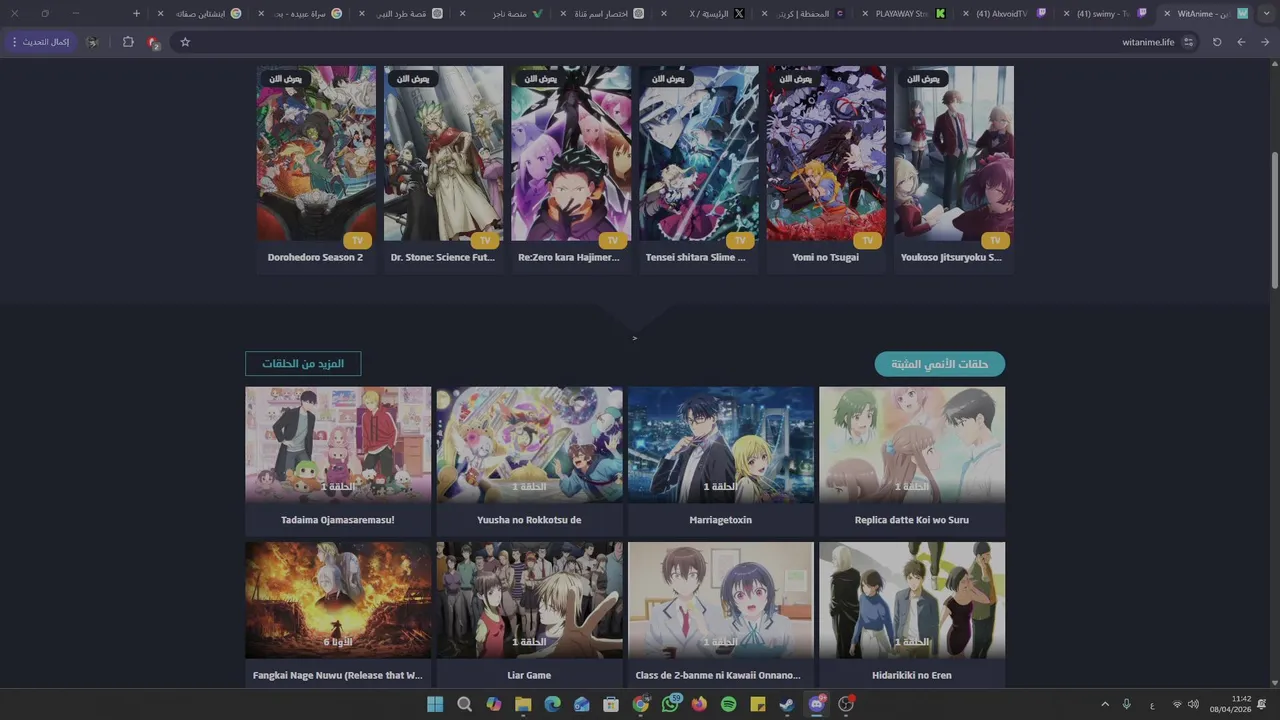Open Steam from the taskbar
The width and height of the screenshot is (1280, 720).
787,704
